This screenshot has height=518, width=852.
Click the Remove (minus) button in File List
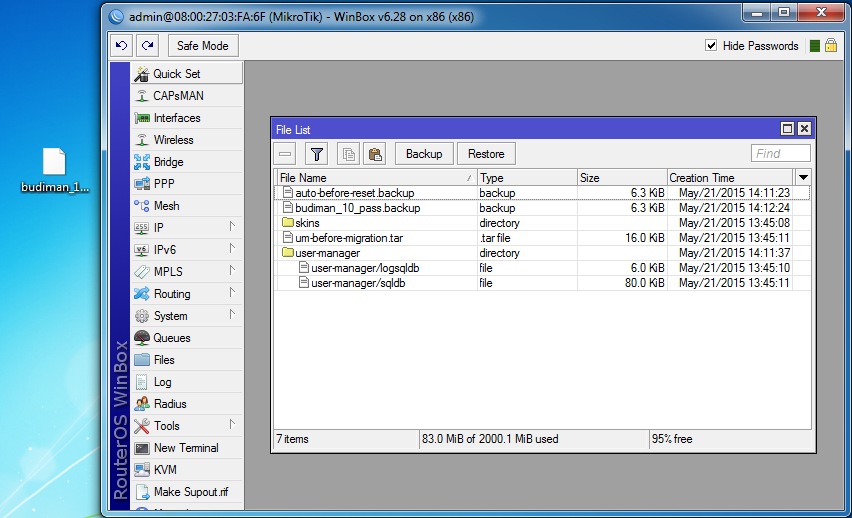285,154
